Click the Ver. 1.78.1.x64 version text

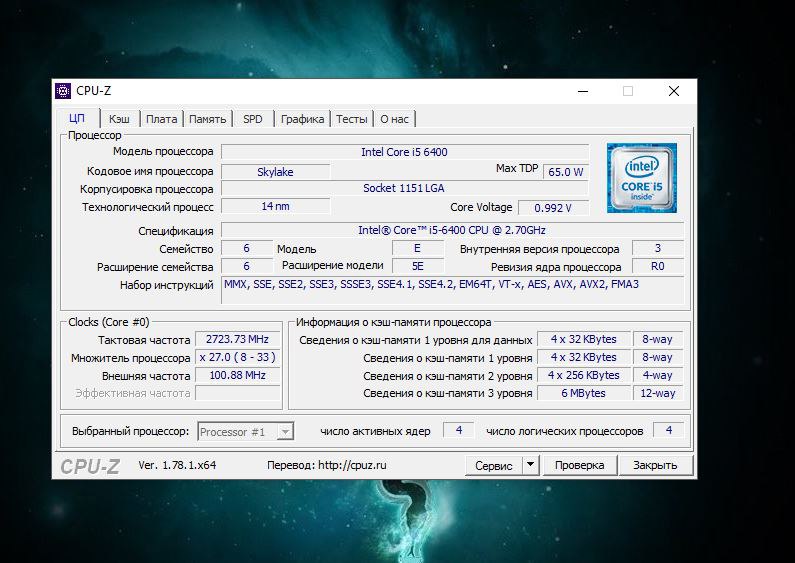click(x=177, y=465)
